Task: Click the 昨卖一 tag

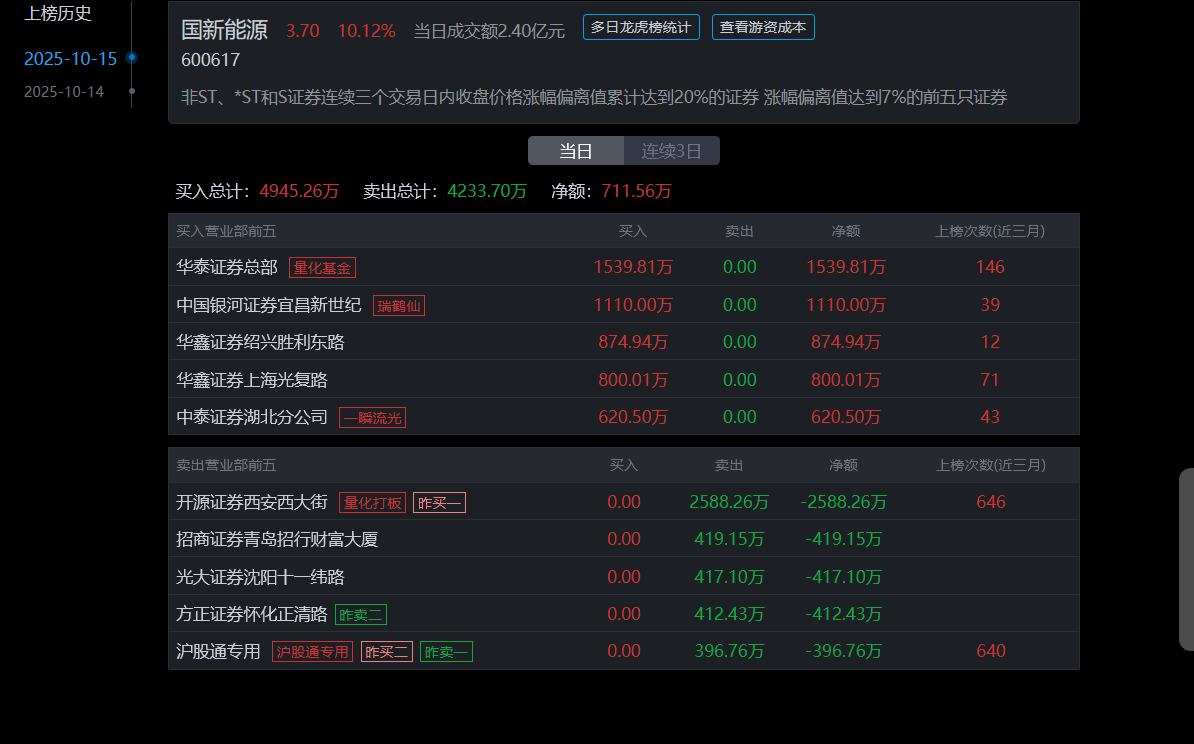Action: point(446,652)
